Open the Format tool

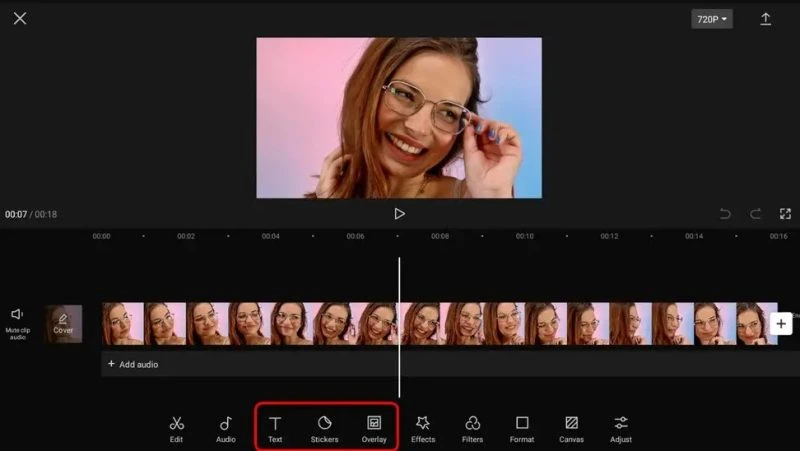[x=522, y=429]
